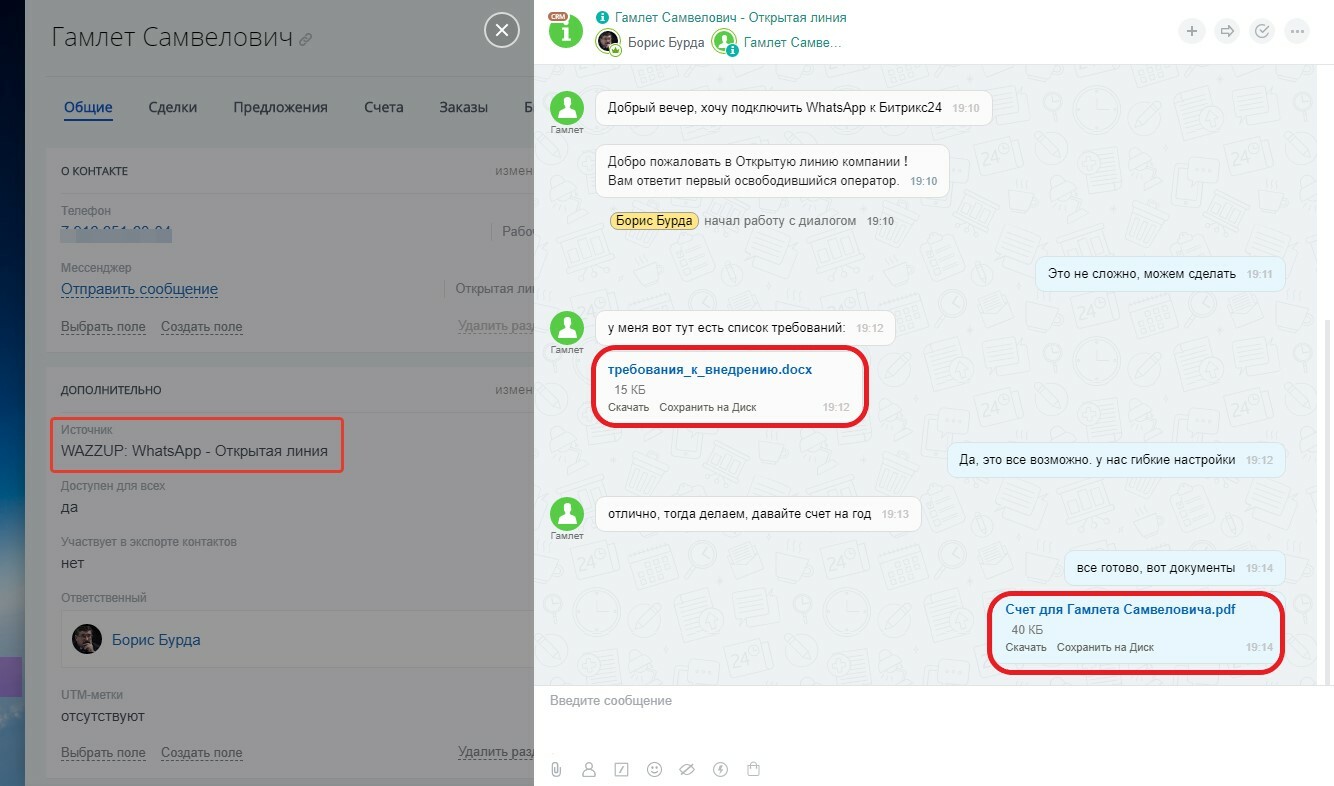Click Борис Бурда name in chat header
The width and height of the screenshot is (1334, 786).
pos(665,43)
